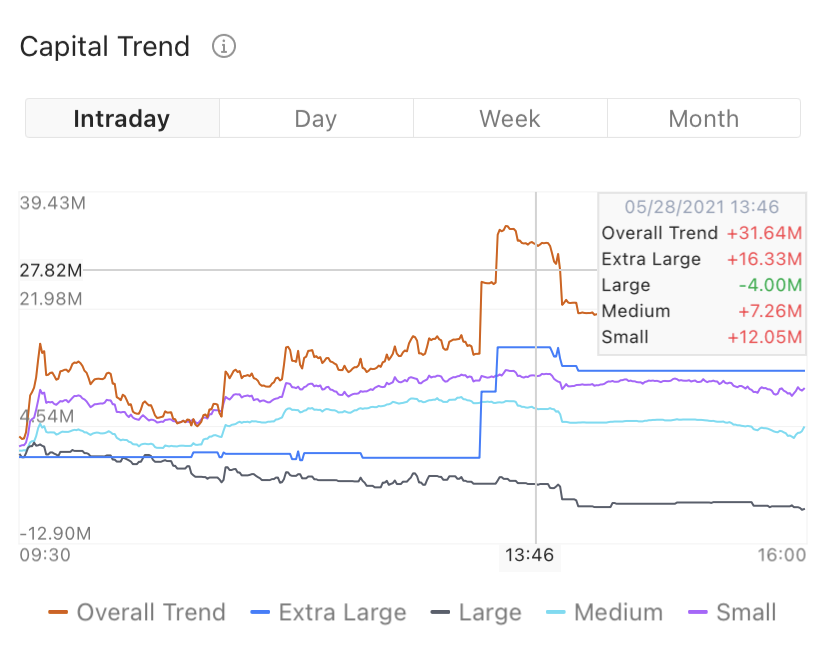The width and height of the screenshot is (827, 649).
Task: Click the purple Small color swatch
Action: point(698,612)
